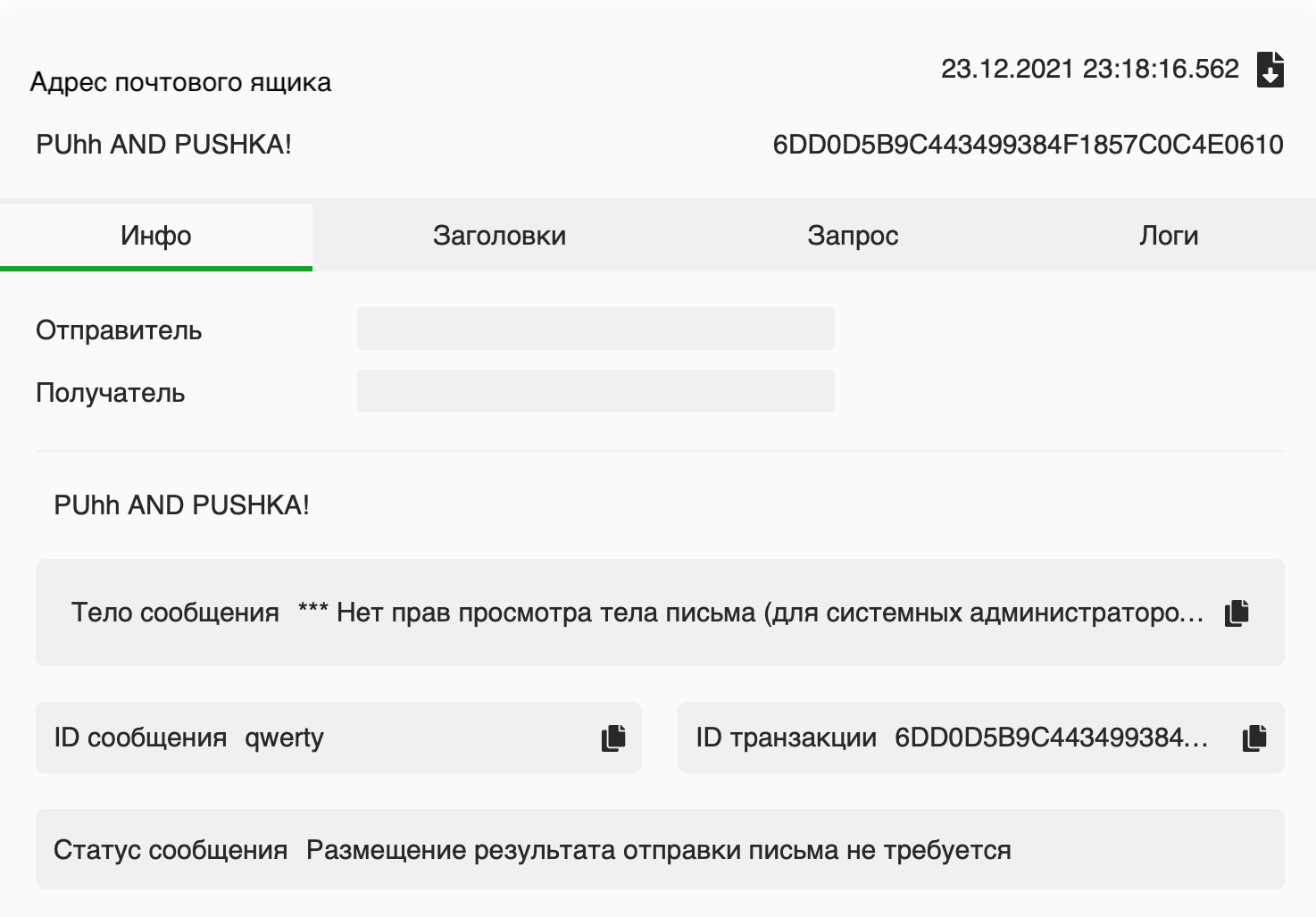
Task: Click the Отправитель input field
Action: click(x=596, y=328)
